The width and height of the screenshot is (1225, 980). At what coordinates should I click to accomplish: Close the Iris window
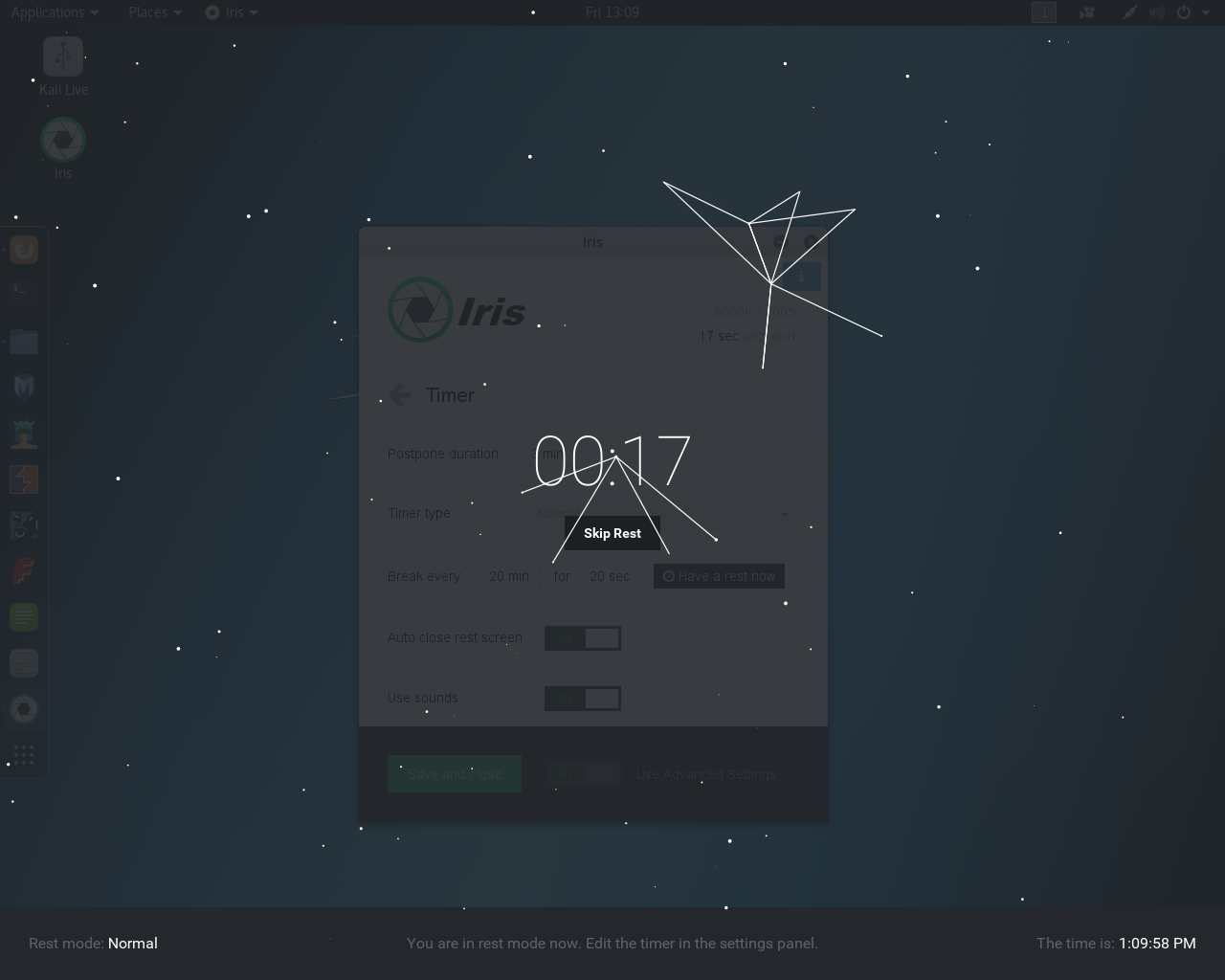[x=811, y=242]
